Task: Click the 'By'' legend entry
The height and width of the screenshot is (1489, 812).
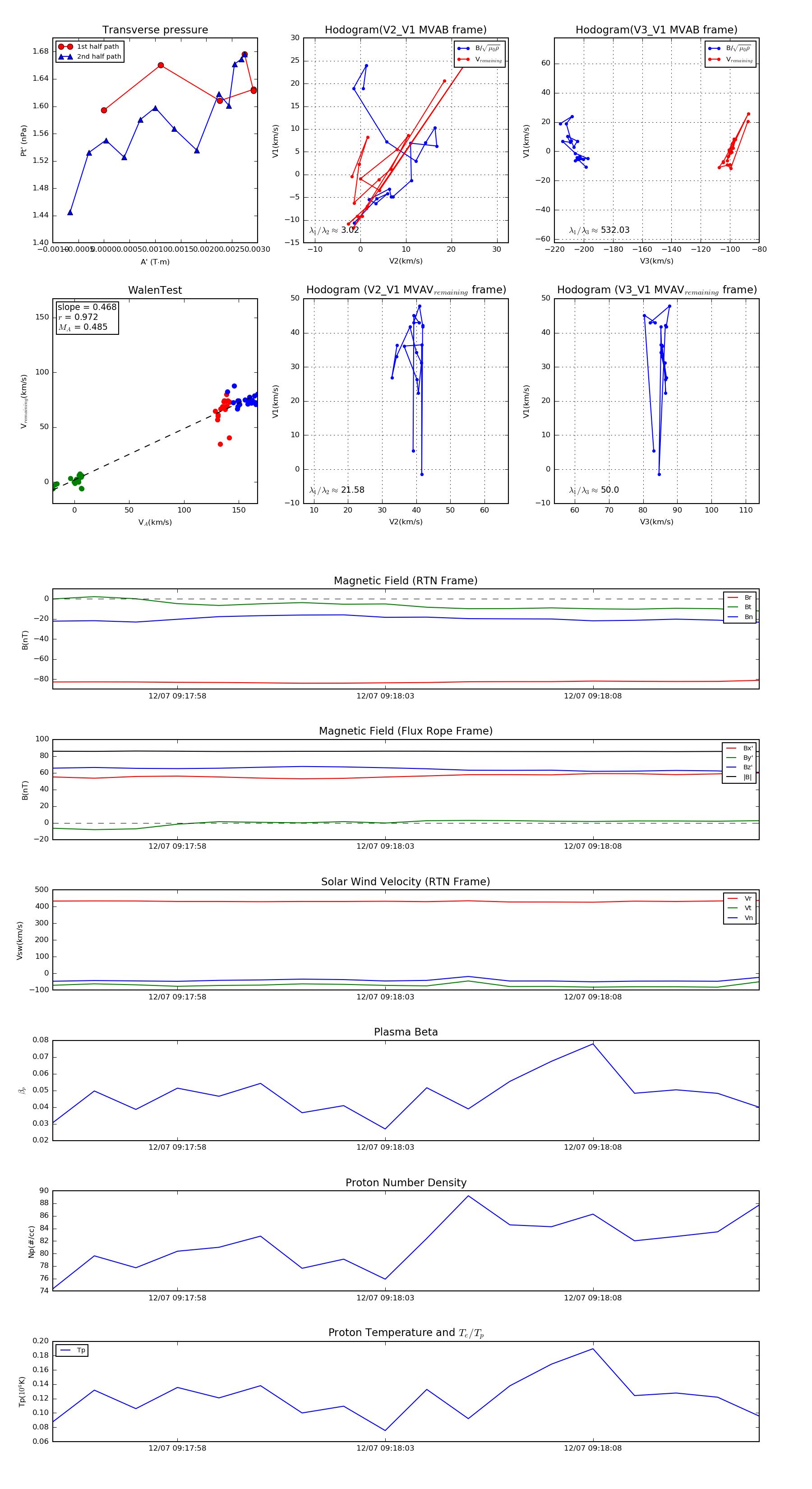Action: (740, 758)
